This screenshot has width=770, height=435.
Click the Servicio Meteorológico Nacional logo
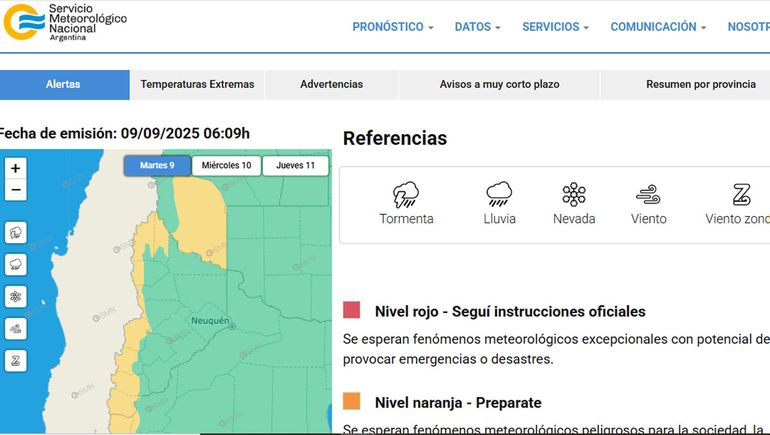[x=65, y=22]
